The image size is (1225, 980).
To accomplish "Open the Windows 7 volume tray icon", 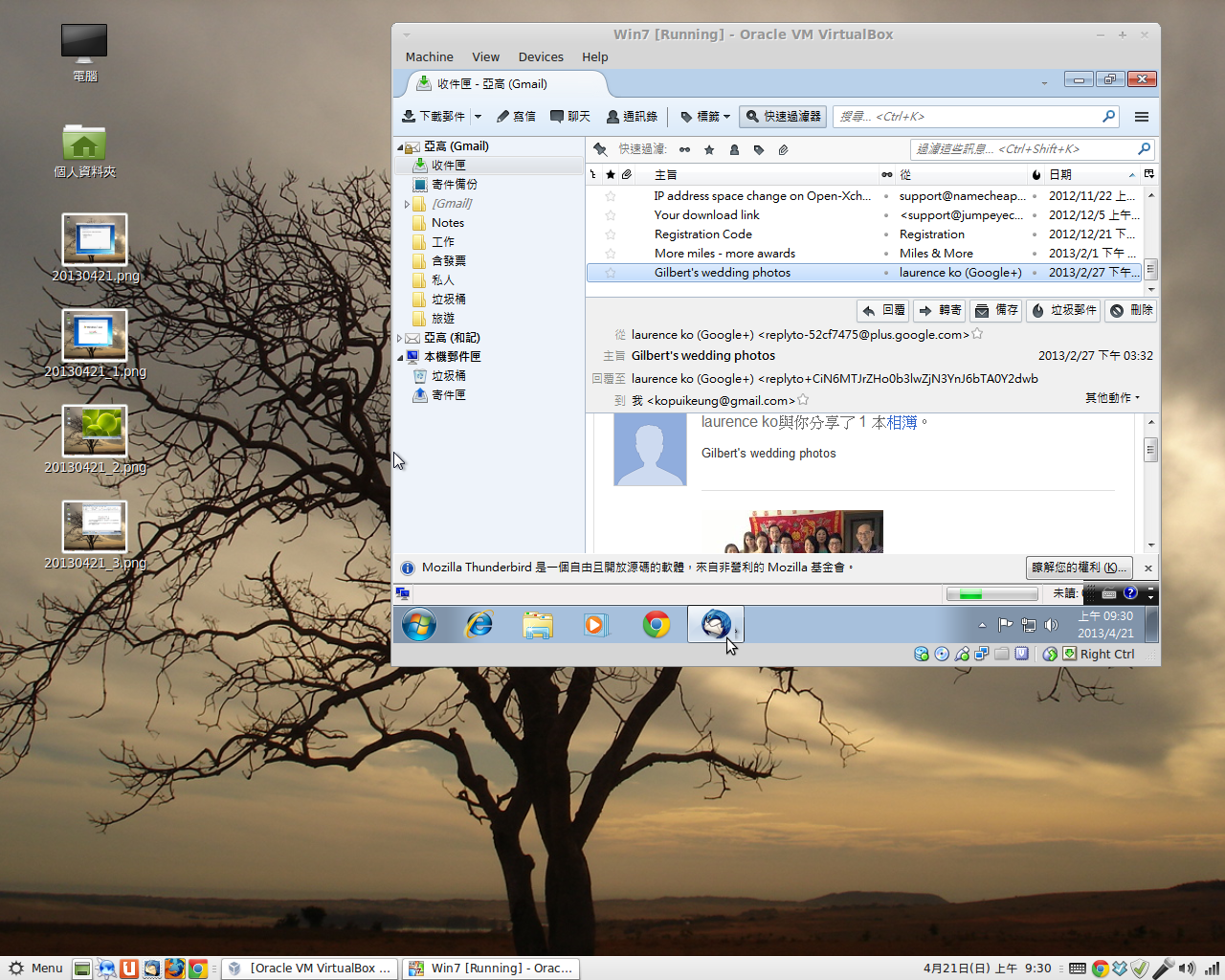I will click(1051, 625).
